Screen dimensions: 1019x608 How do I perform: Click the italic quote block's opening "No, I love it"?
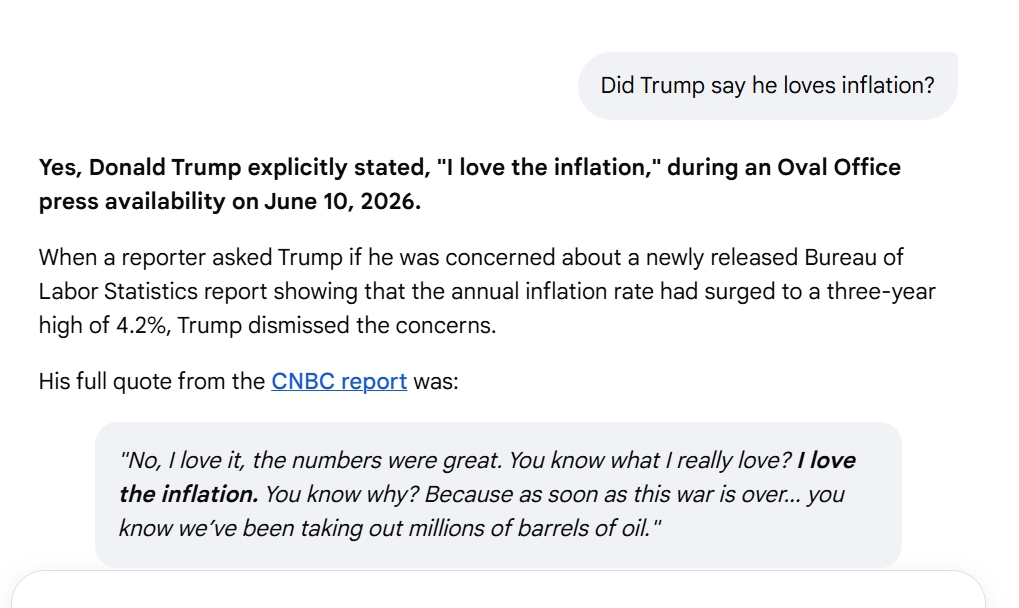point(181,461)
